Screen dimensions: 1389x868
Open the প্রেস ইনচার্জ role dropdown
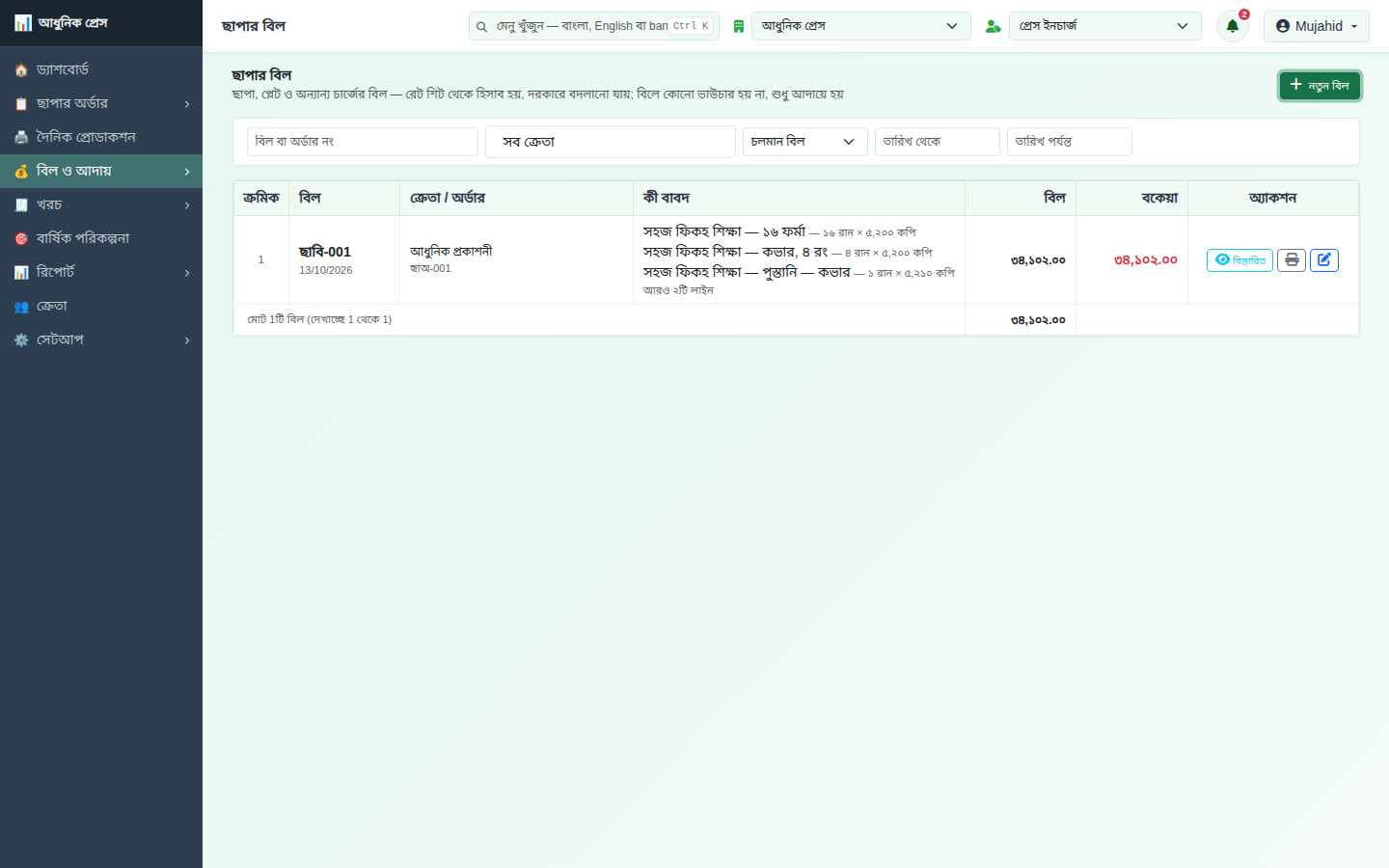point(1105,26)
